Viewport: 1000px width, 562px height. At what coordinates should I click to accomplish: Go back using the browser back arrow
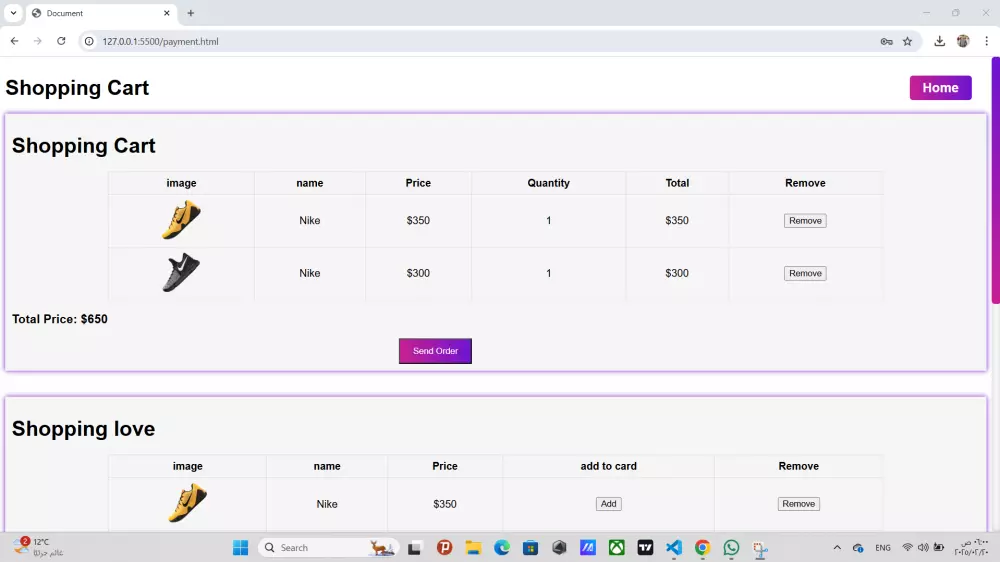point(15,41)
